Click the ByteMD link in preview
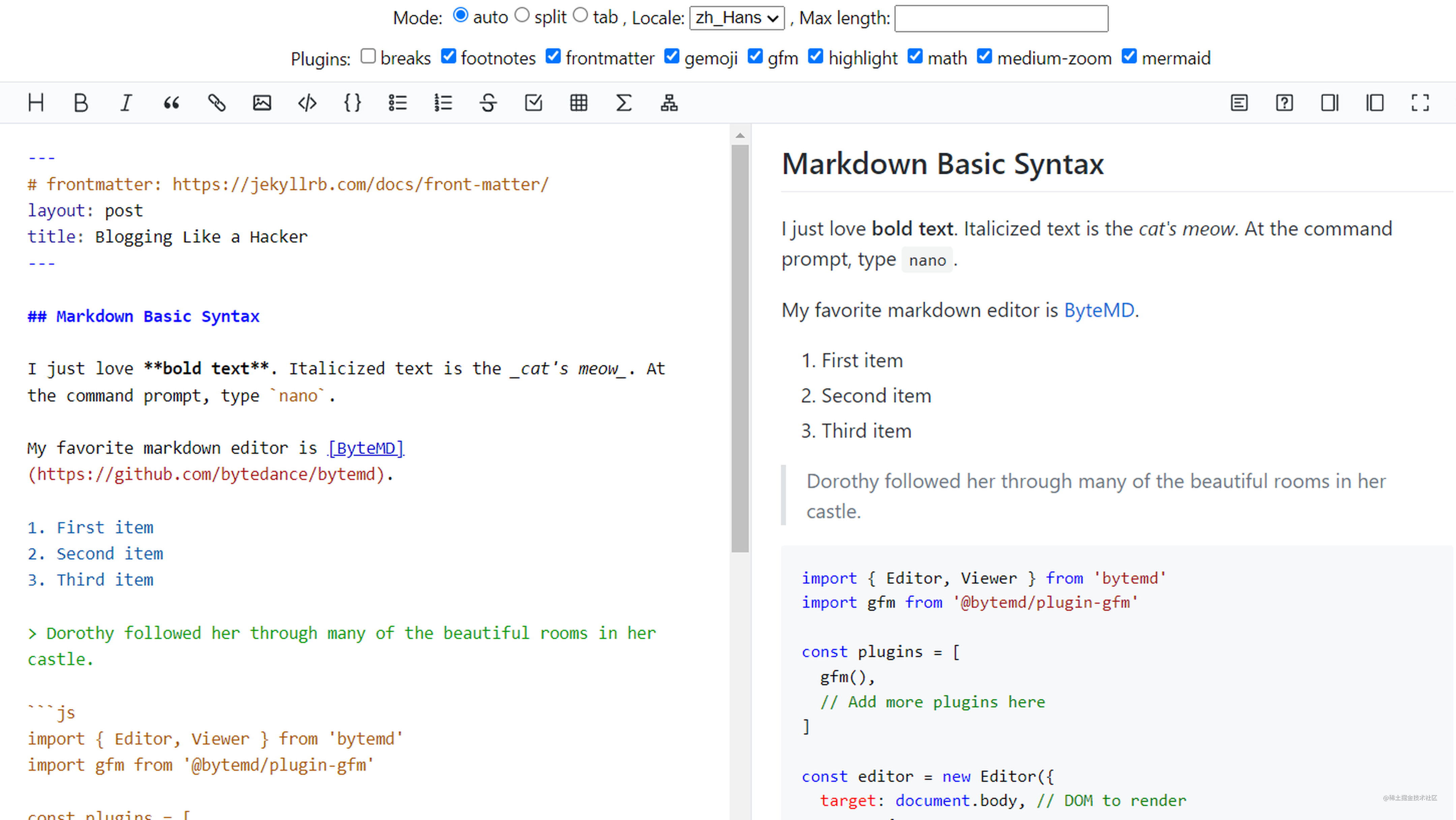This screenshot has height=820, width=1456. [x=1099, y=310]
